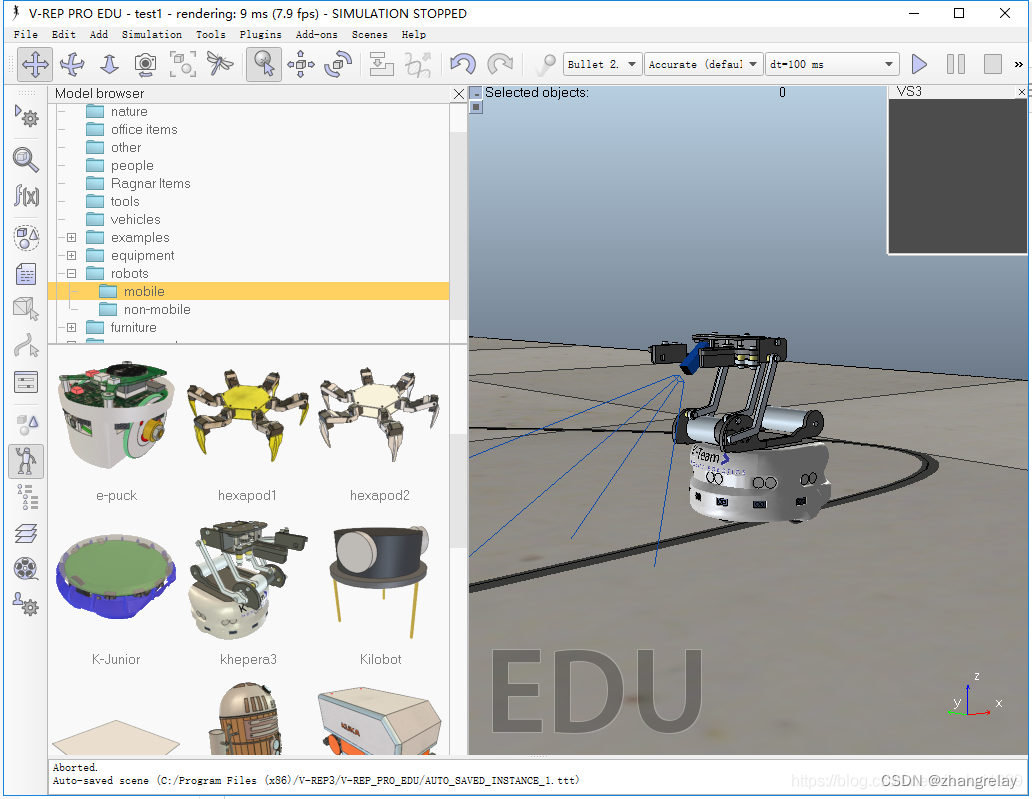Image resolution: width=1032 pixels, height=799 pixels.
Task: Close the Model browser panel
Action: [459, 94]
